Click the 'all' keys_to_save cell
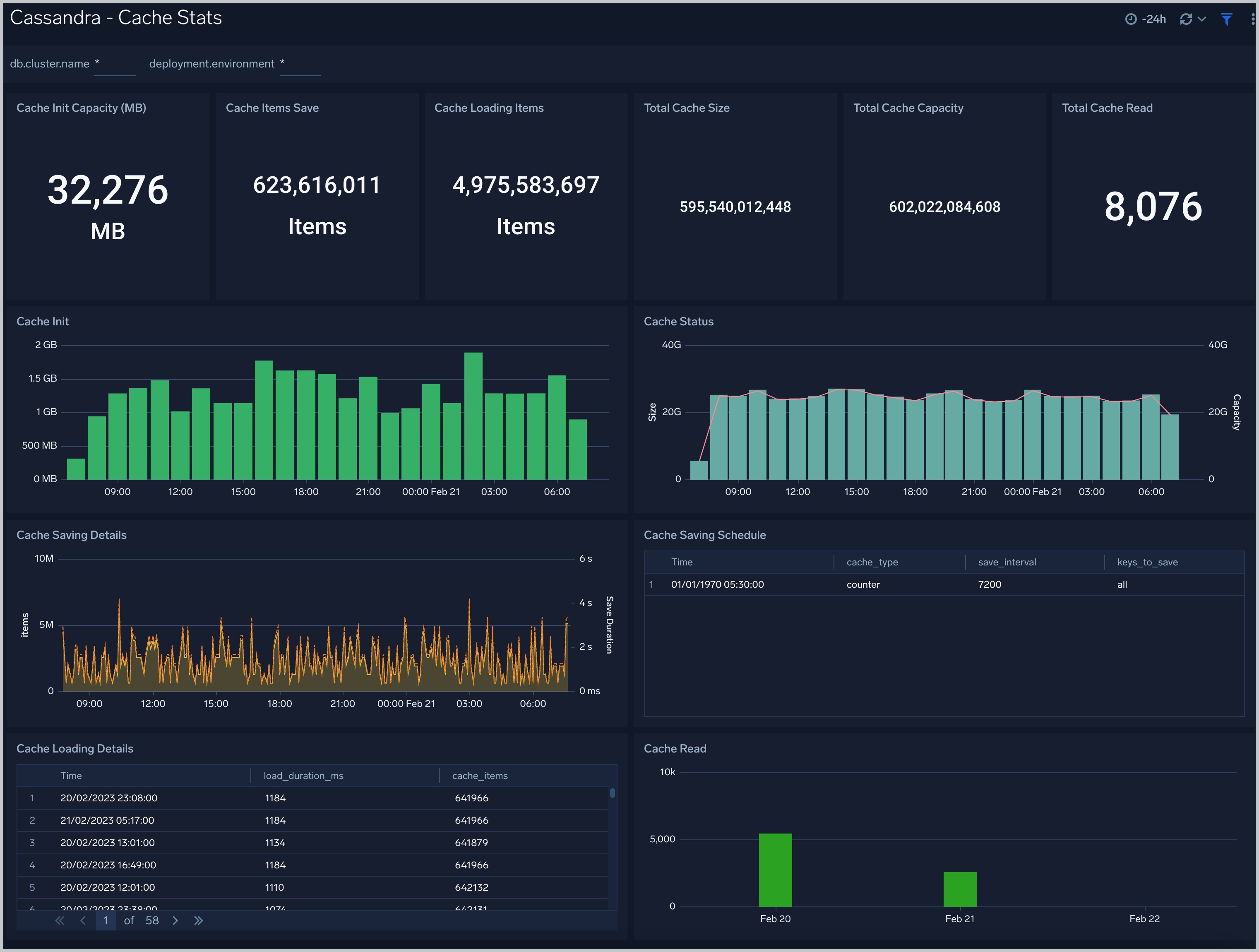Screen dimensions: 1259x952 [x=1122, y=585]
